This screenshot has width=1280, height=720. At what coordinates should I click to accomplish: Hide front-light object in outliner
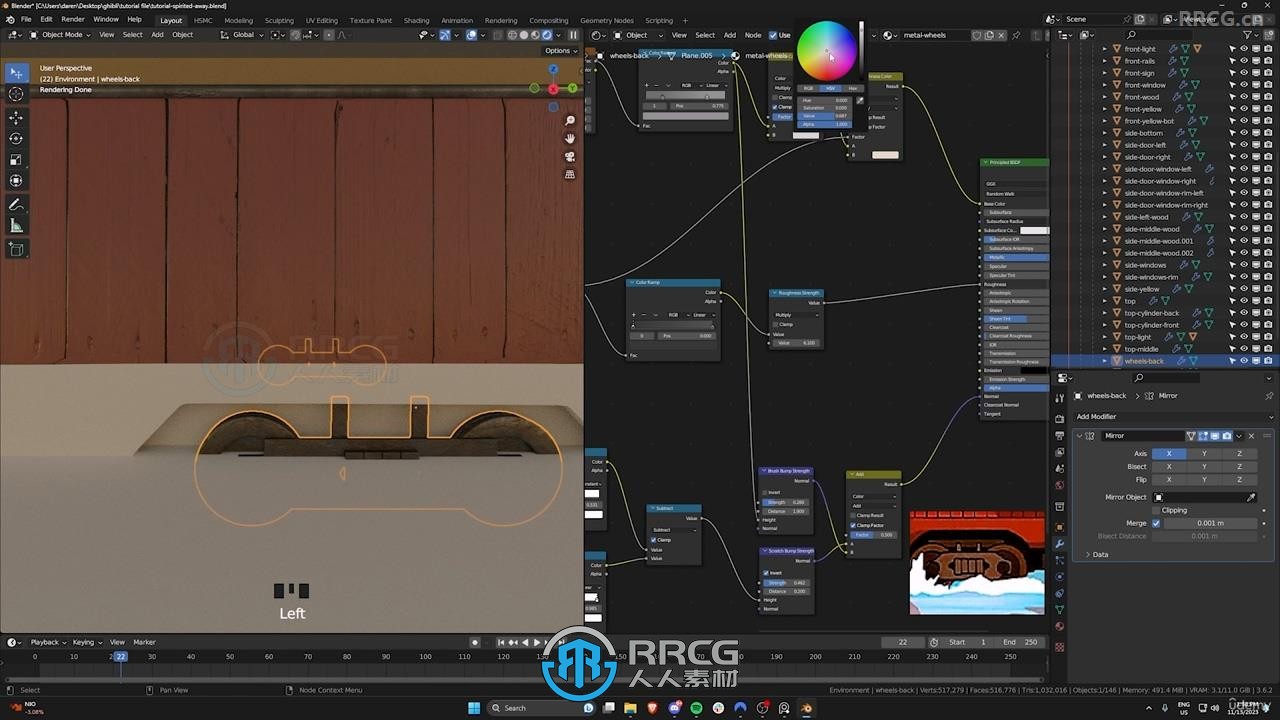(1245, 49)
